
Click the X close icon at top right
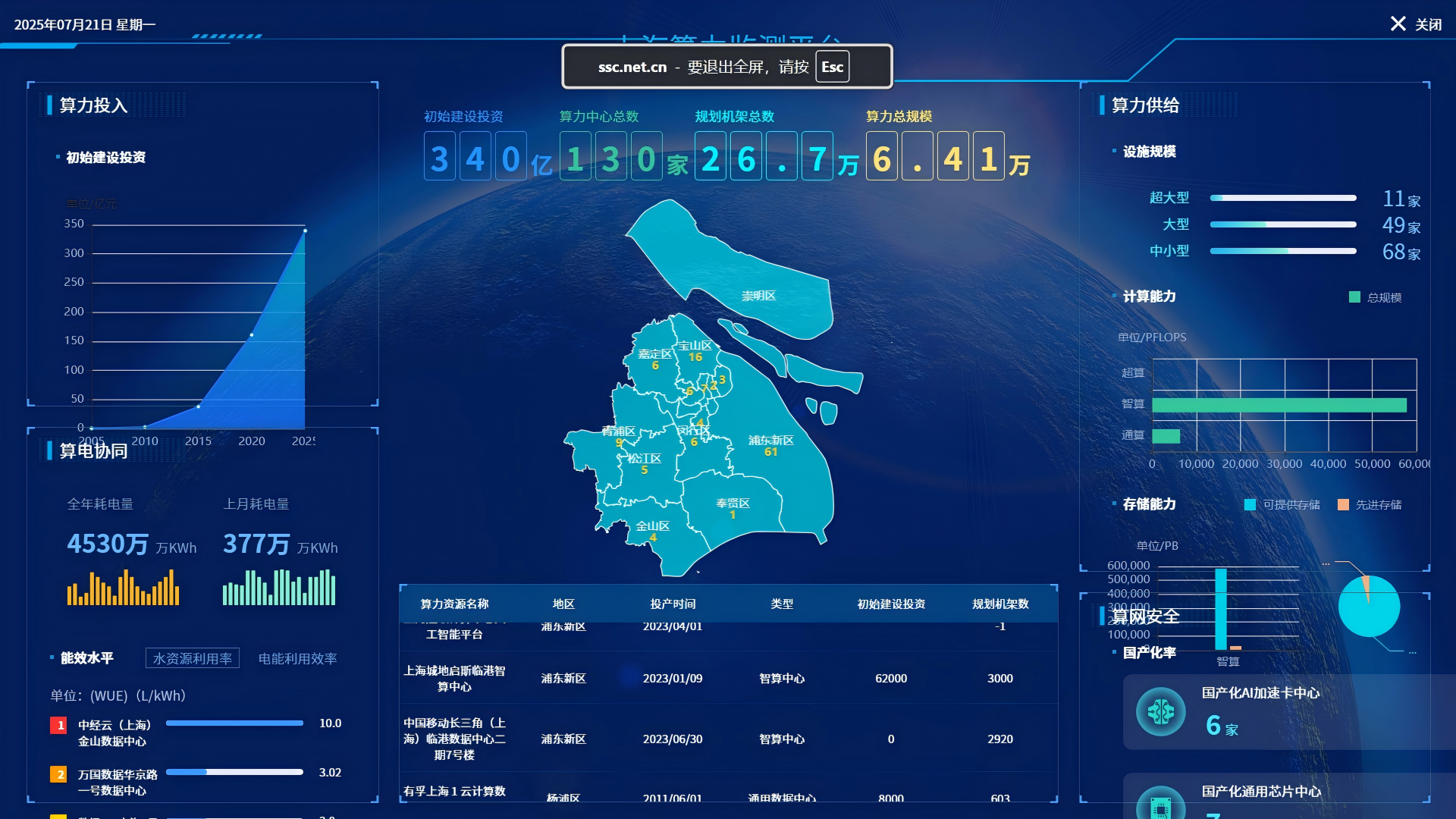[x=1398, y=24]
